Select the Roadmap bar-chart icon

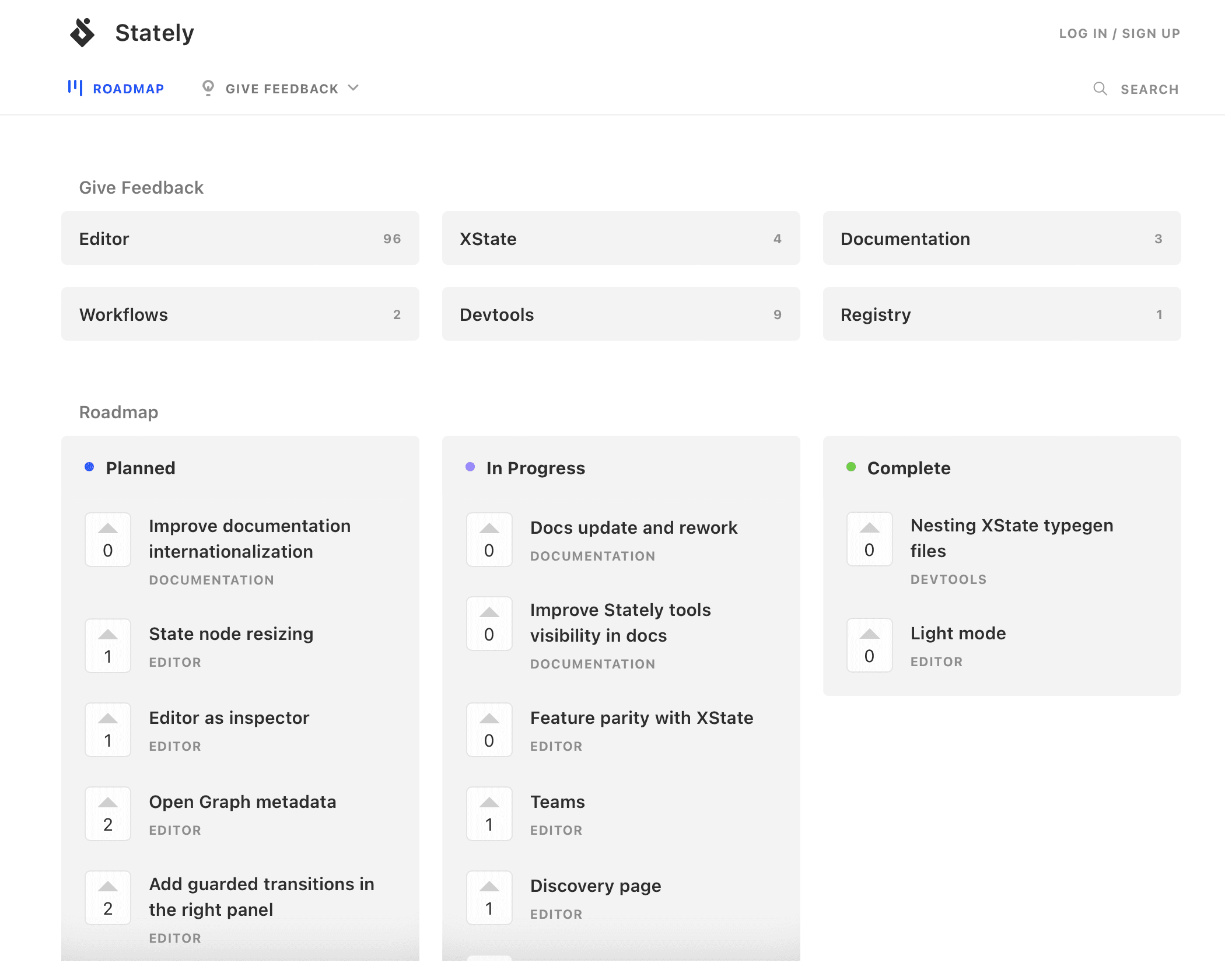75,87
